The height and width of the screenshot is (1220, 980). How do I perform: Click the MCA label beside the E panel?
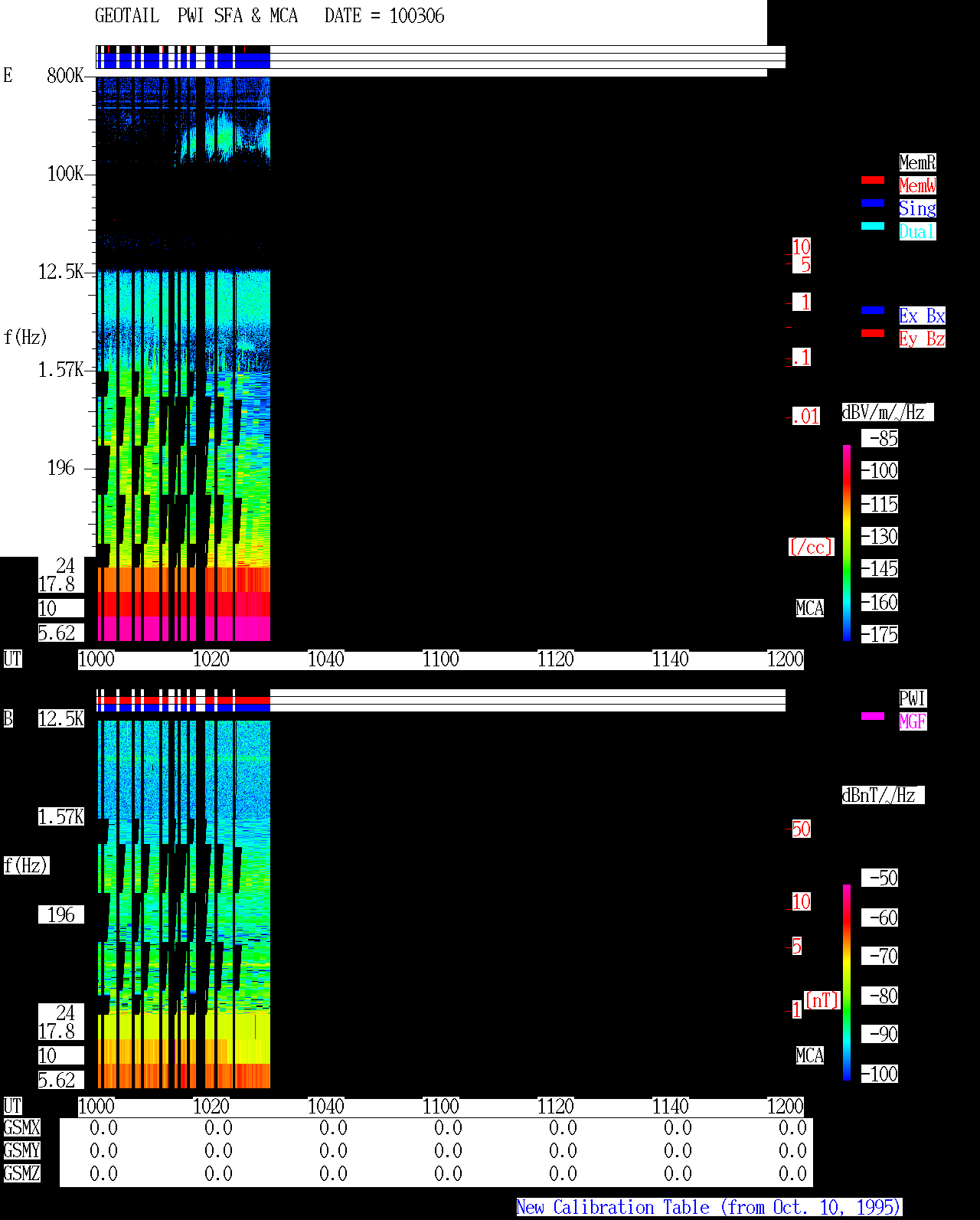(x=810, y=608)
